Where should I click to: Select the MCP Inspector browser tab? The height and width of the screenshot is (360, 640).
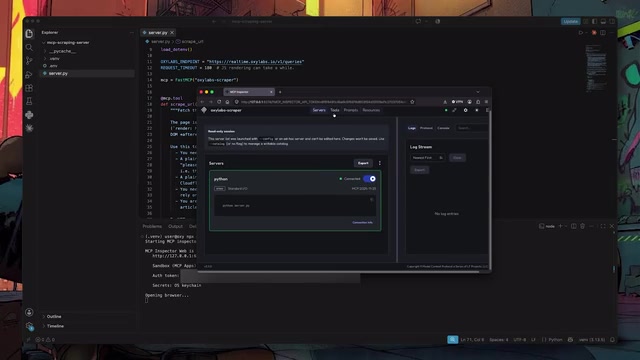coord(249,92)
